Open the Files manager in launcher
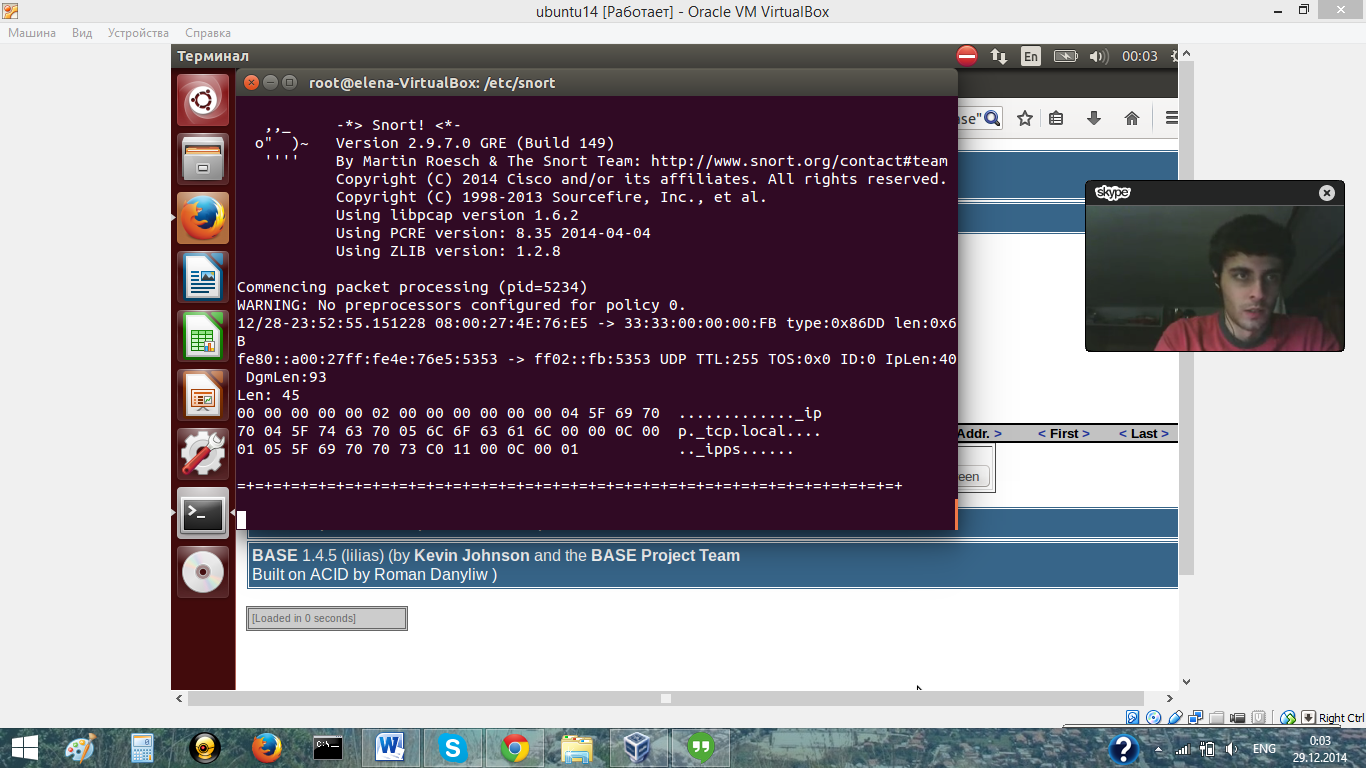This screenshot has width=1366, height=768. click(x=203, y=158)
